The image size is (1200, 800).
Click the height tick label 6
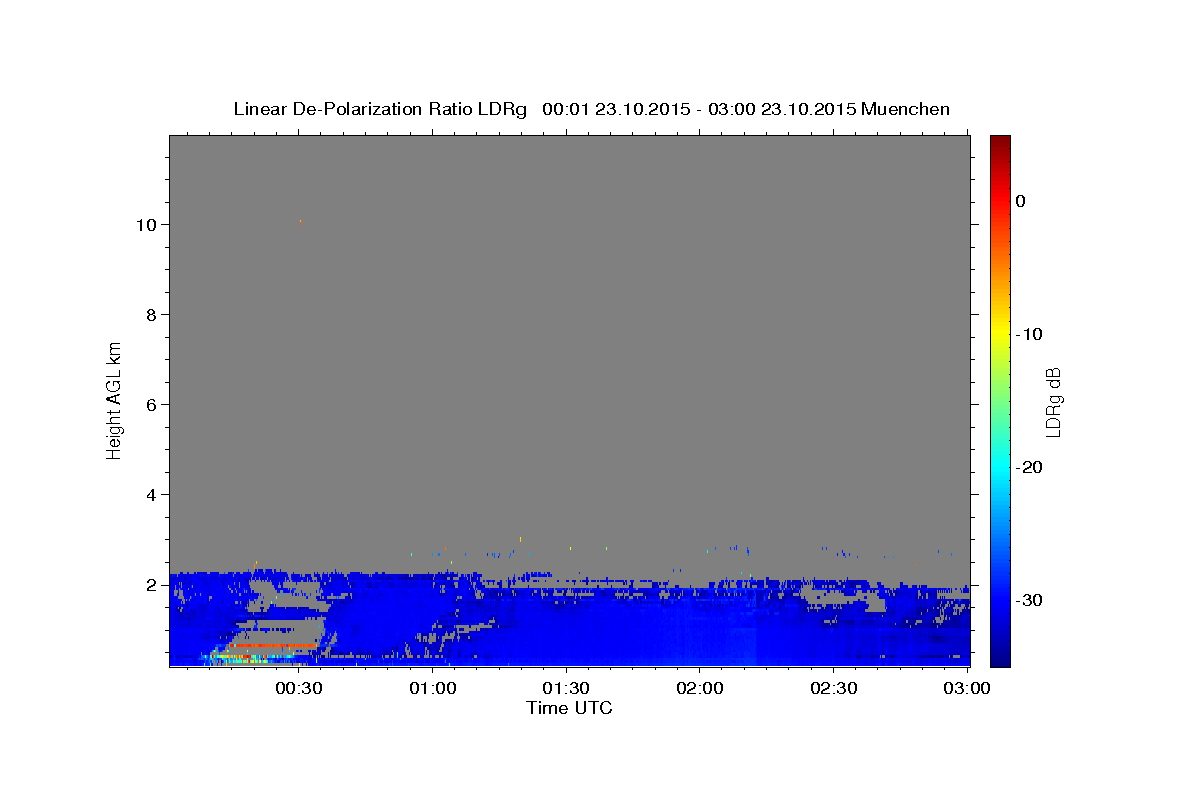pos(152,405)
